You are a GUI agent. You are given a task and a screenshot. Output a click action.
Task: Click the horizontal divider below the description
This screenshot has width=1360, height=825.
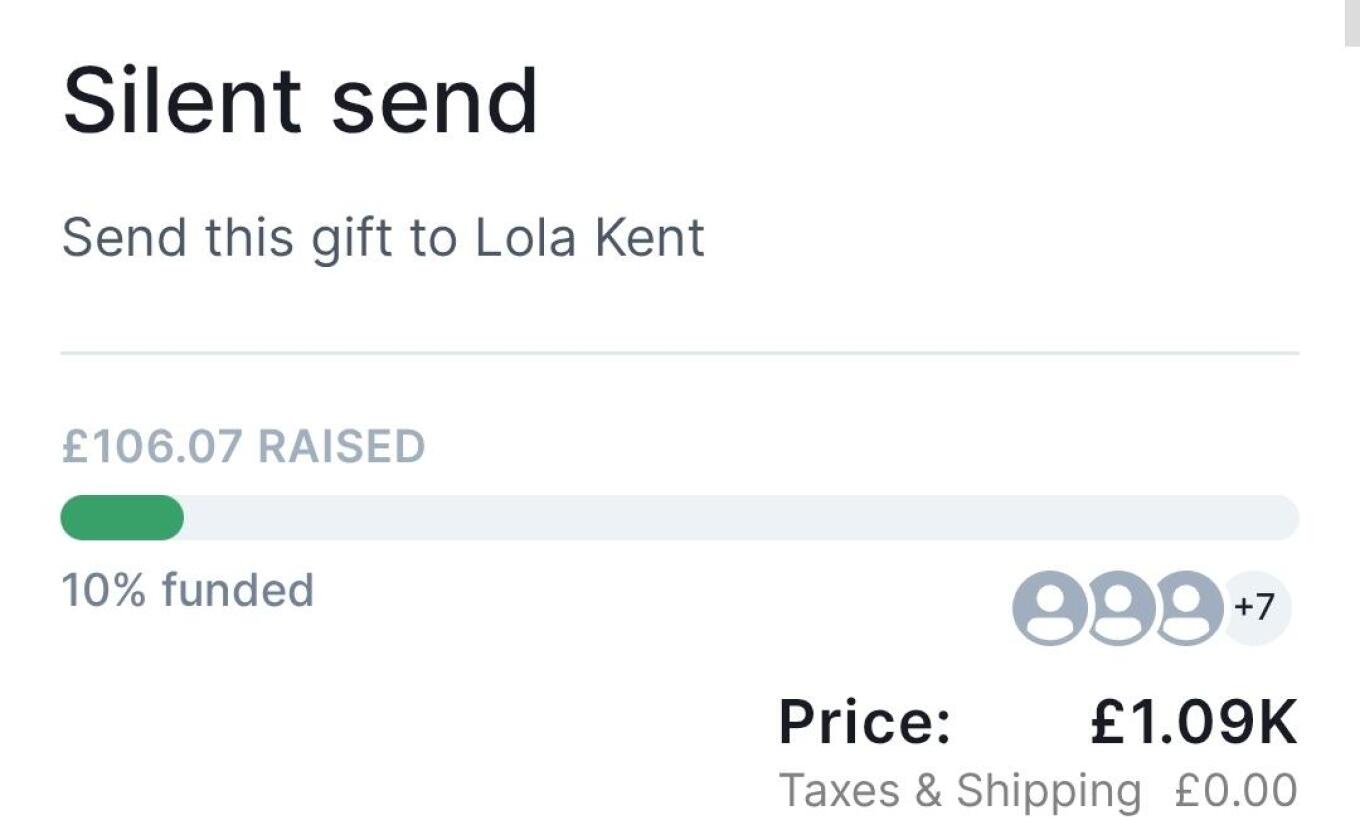pos(680,353)
